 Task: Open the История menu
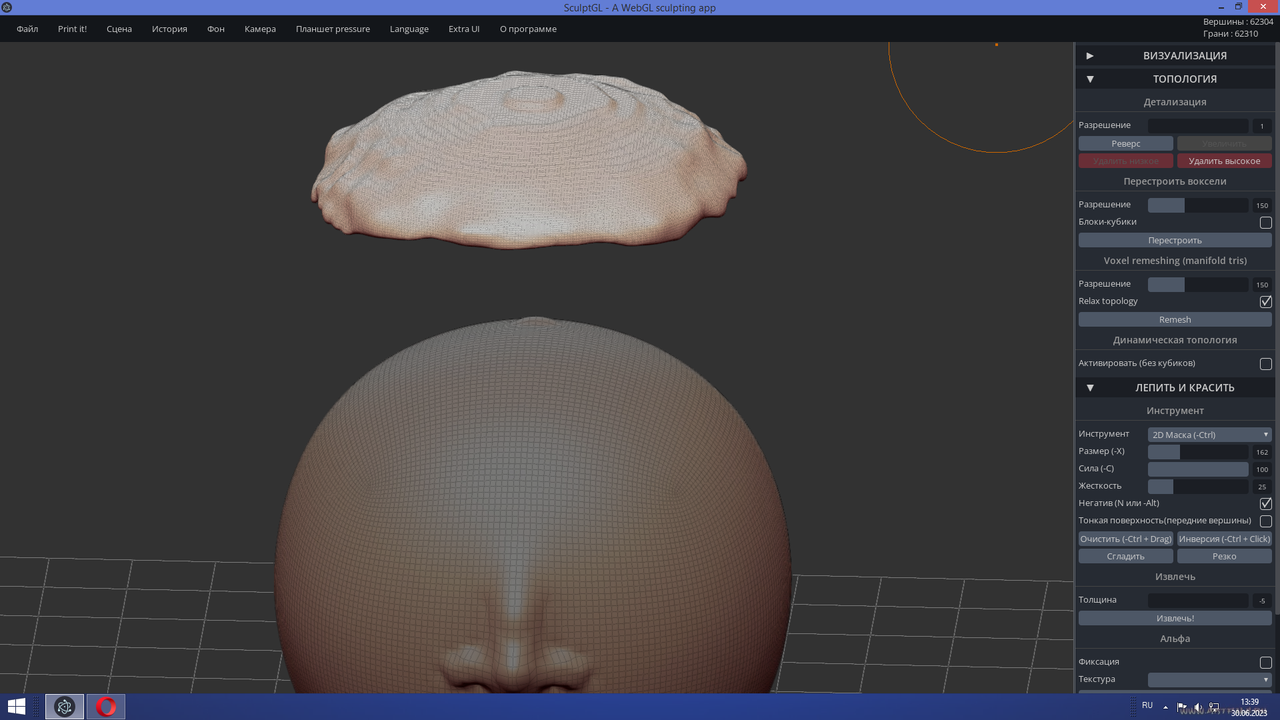click(170, 29)
